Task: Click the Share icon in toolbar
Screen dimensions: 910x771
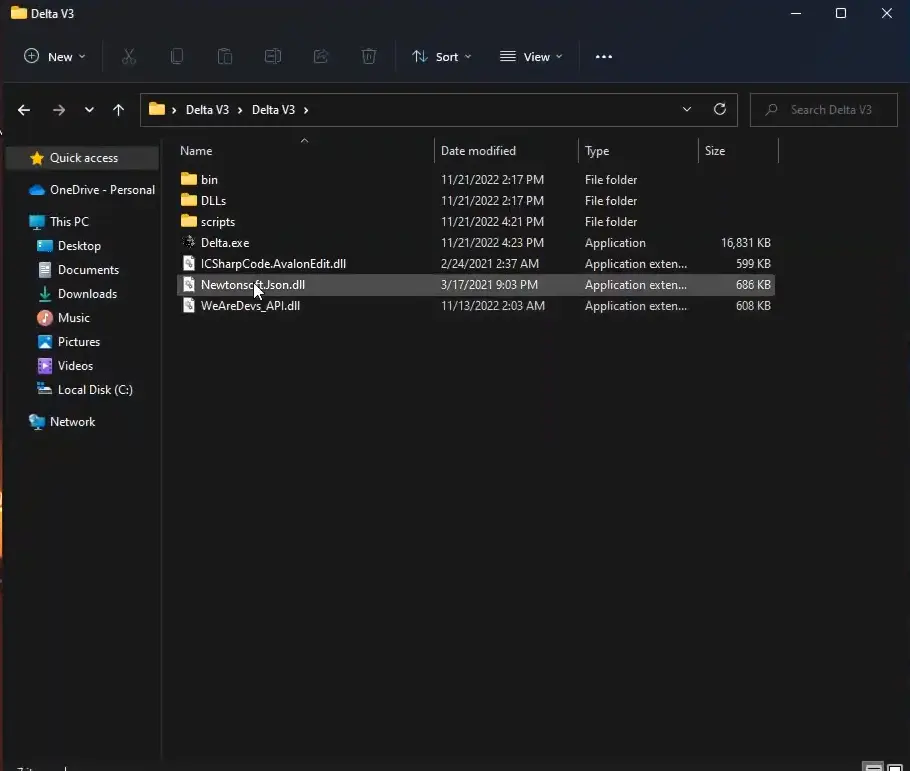Action: 321,57
